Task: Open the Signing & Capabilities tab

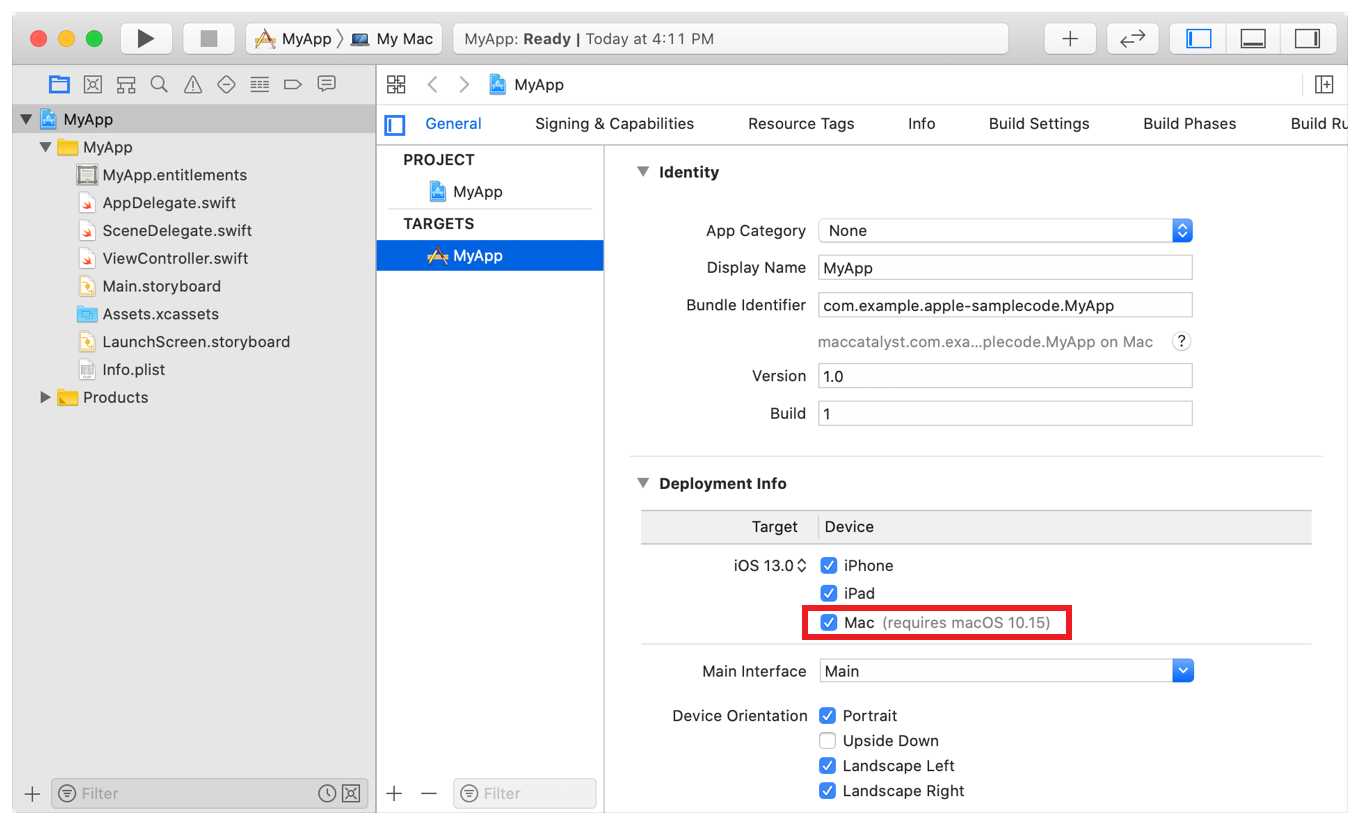Action: (614, 124)
